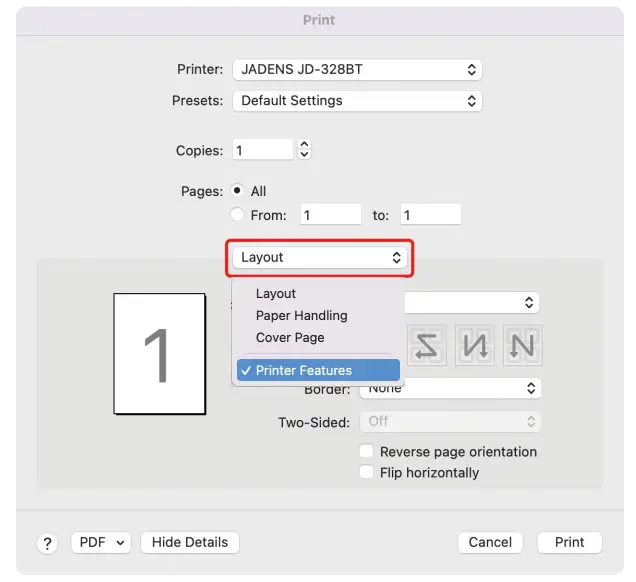Image resolution: width=636 pixels, height=582 pixels.
Task: Click the Cancel button
Action: click(490, 542)
